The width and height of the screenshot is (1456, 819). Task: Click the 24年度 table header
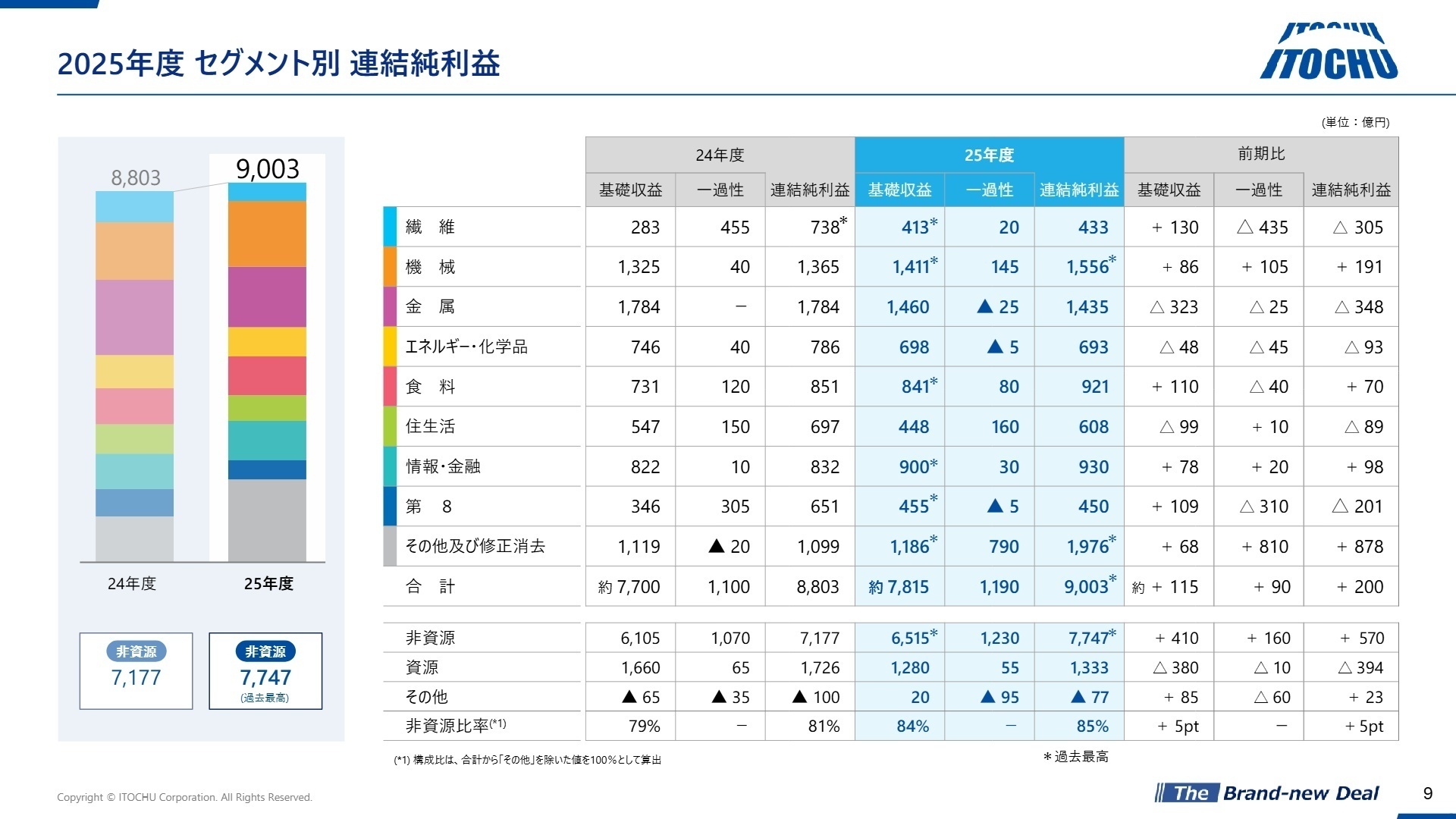click(720, 155)
